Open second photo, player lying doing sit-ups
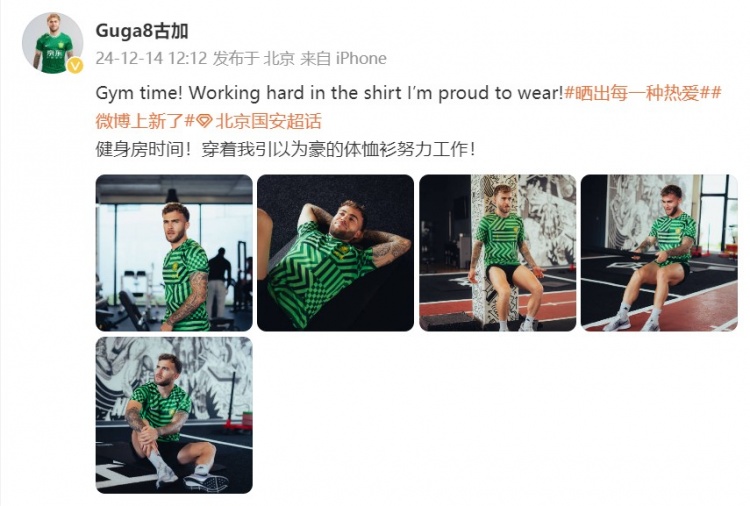 (x=335, y=253)
